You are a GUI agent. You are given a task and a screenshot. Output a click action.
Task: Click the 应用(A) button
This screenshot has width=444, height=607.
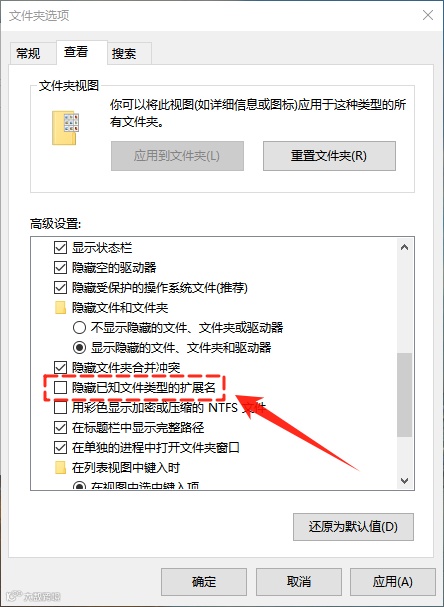coord(393,581)
